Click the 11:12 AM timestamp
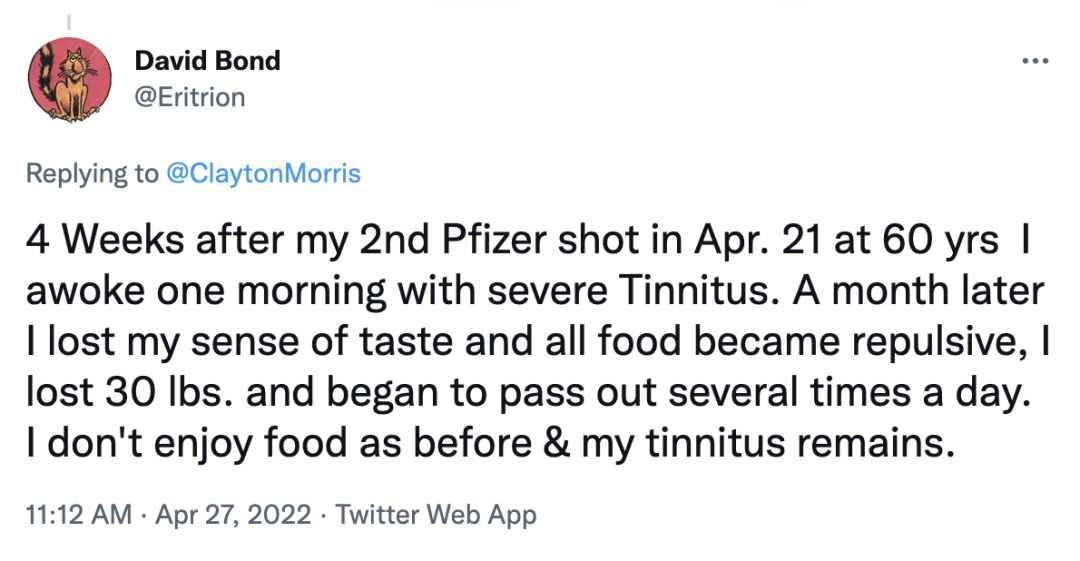Image resolution: width=1080 pixels, height=561 pixels. [x=78, y=515]
